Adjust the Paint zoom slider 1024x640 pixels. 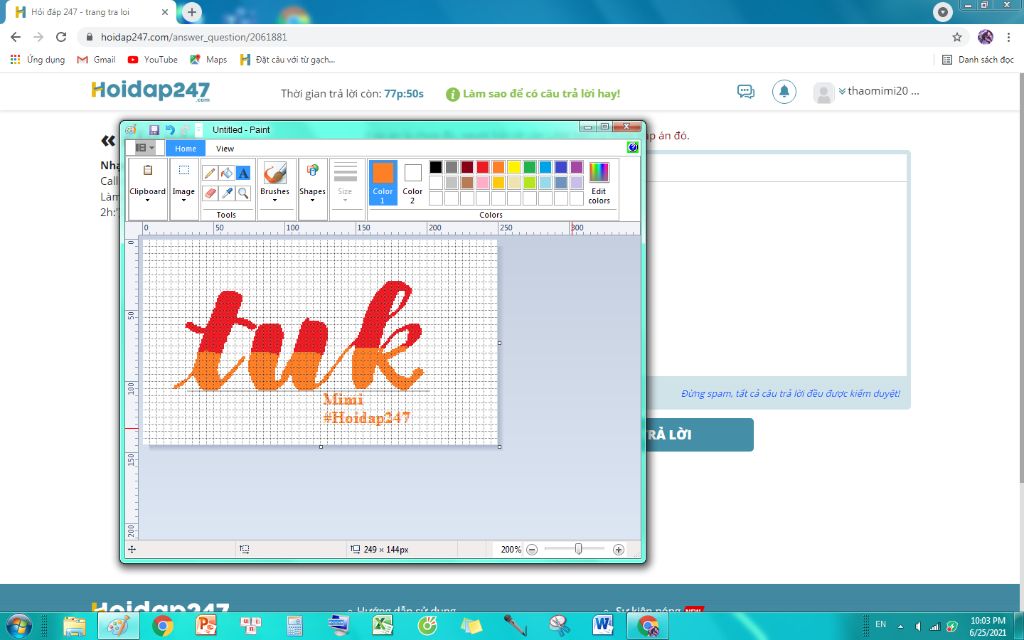point(578,549)
